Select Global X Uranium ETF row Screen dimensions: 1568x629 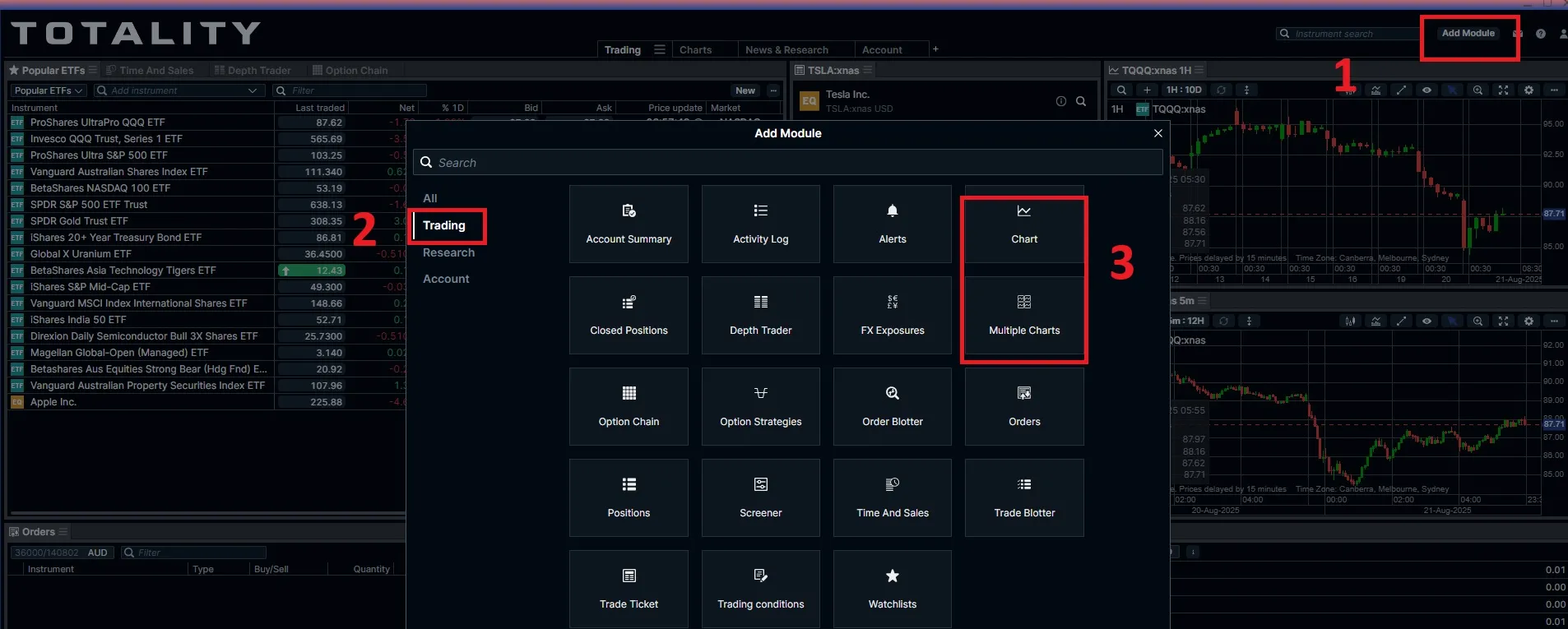tap(206, 254)
